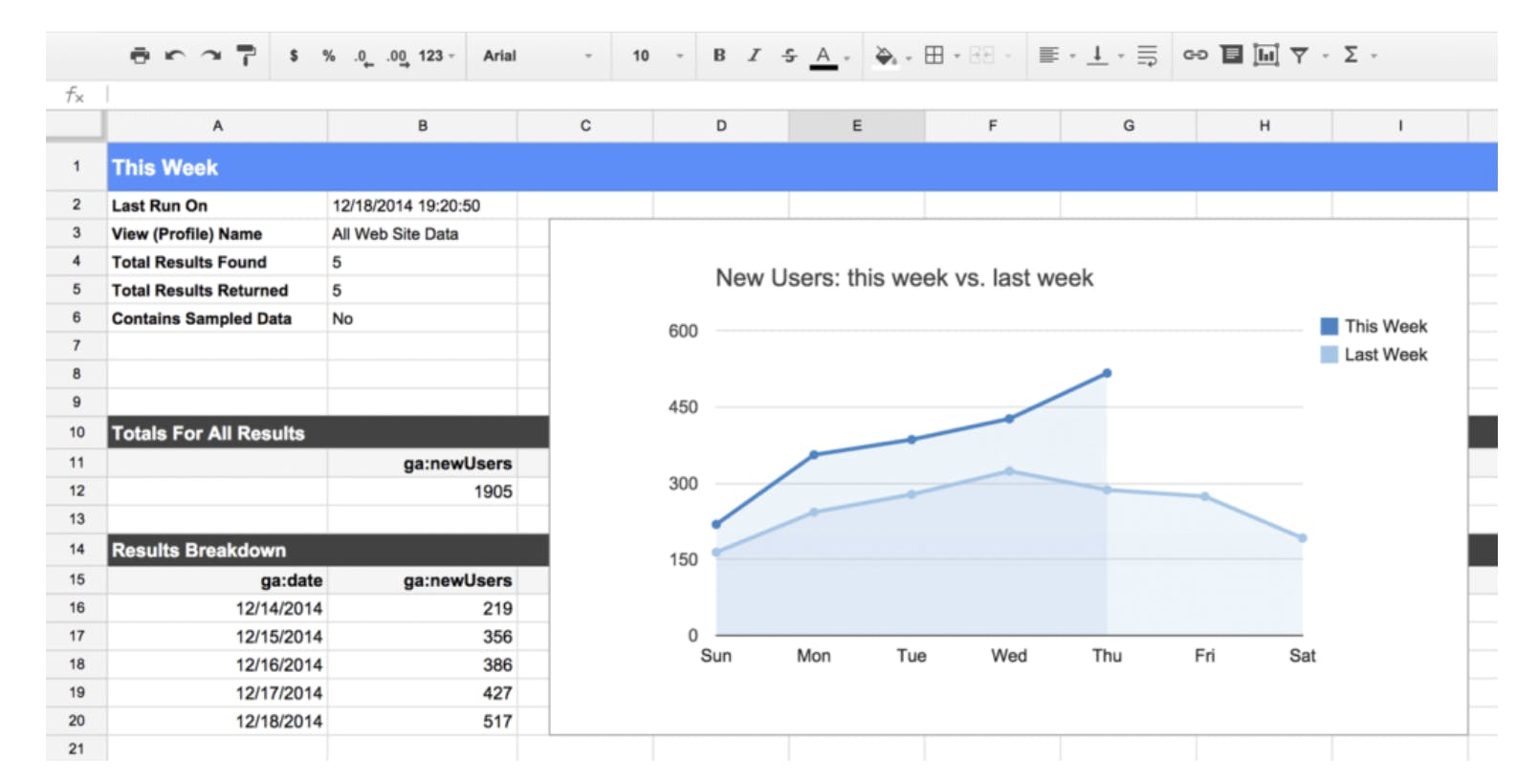Format as percent
The image size is (1538, 784).
pos(328,55)
